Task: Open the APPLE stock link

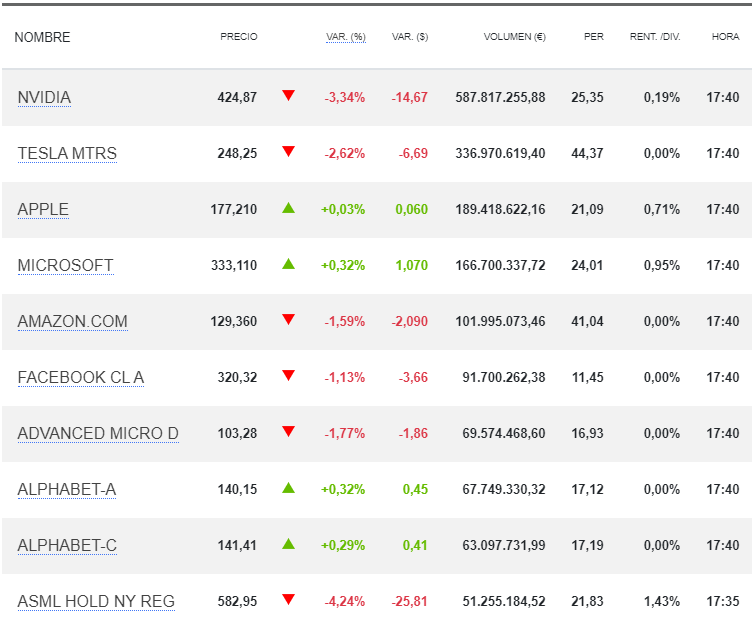Action: tap(43, 209)
